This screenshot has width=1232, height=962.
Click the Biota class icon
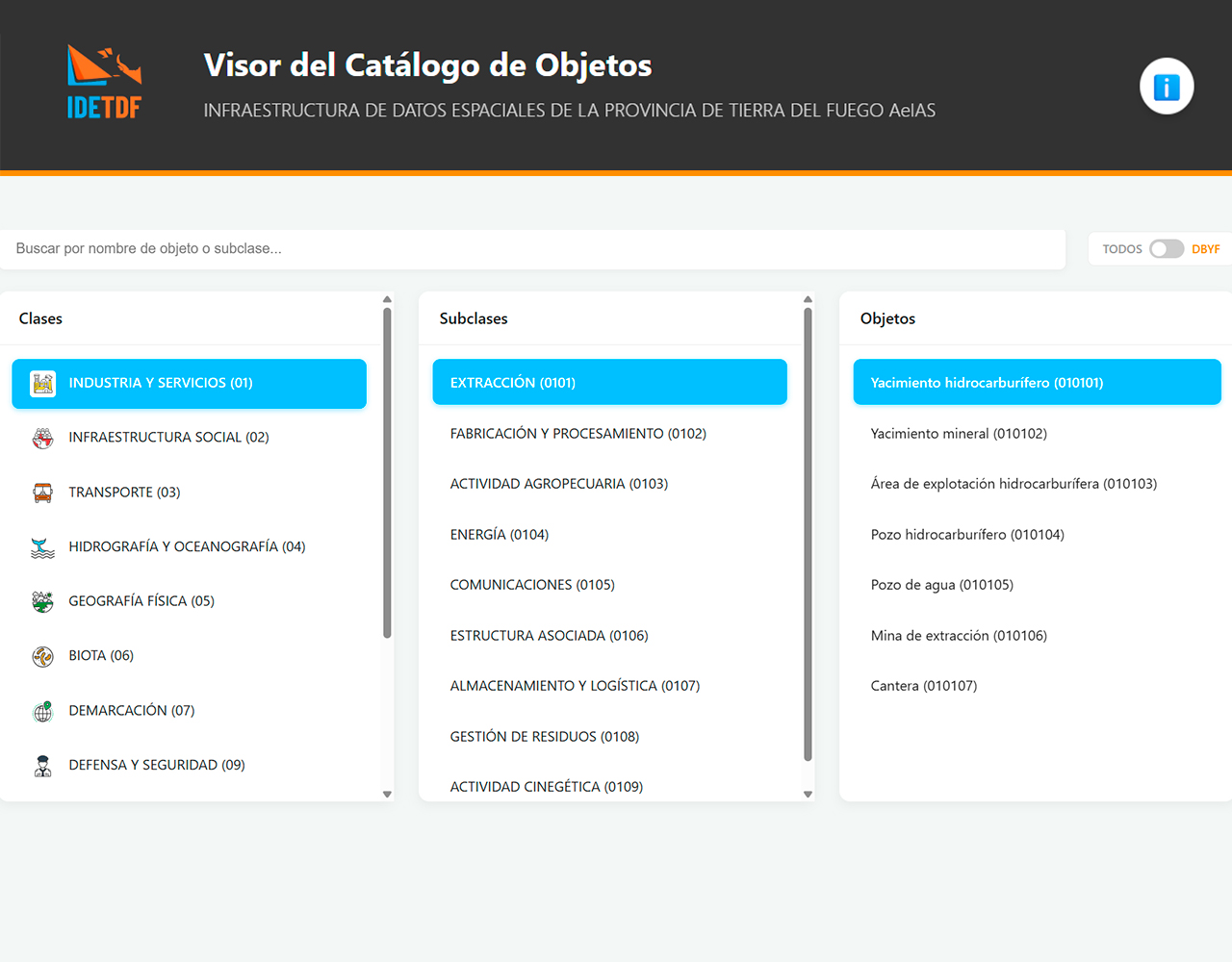point(42,656)
